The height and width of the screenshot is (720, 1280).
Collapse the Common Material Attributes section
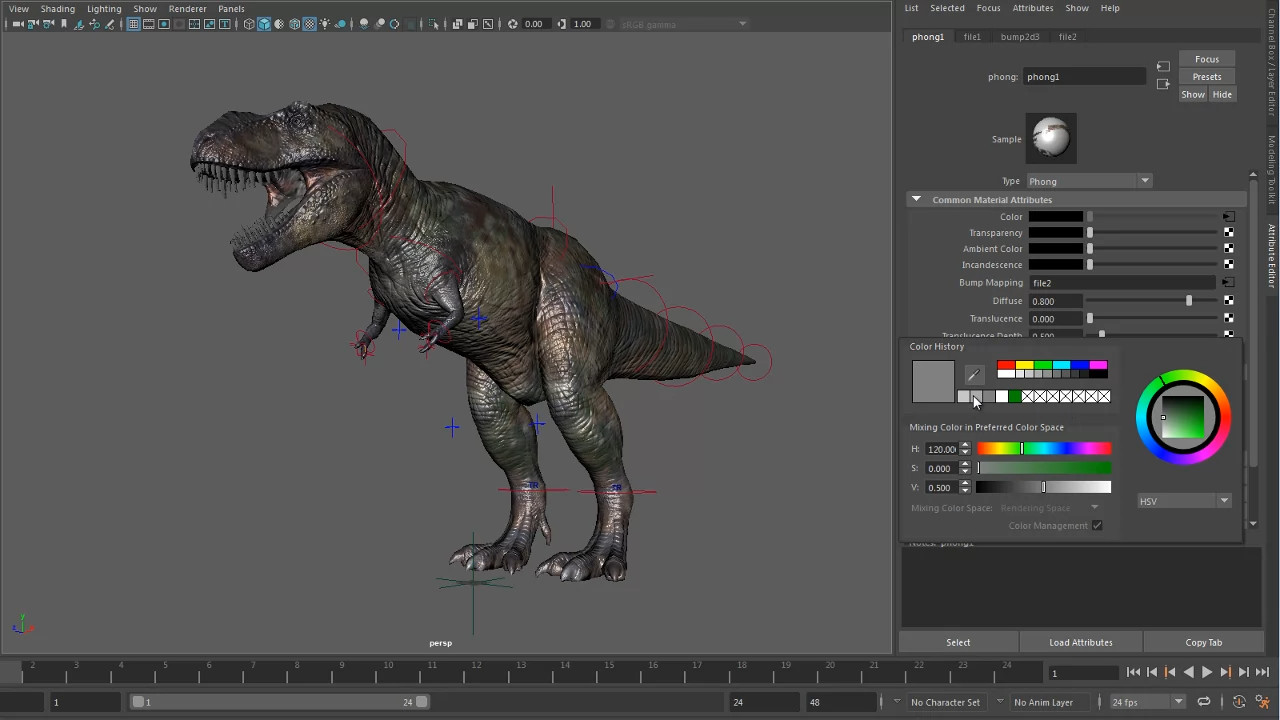(916, 200)
